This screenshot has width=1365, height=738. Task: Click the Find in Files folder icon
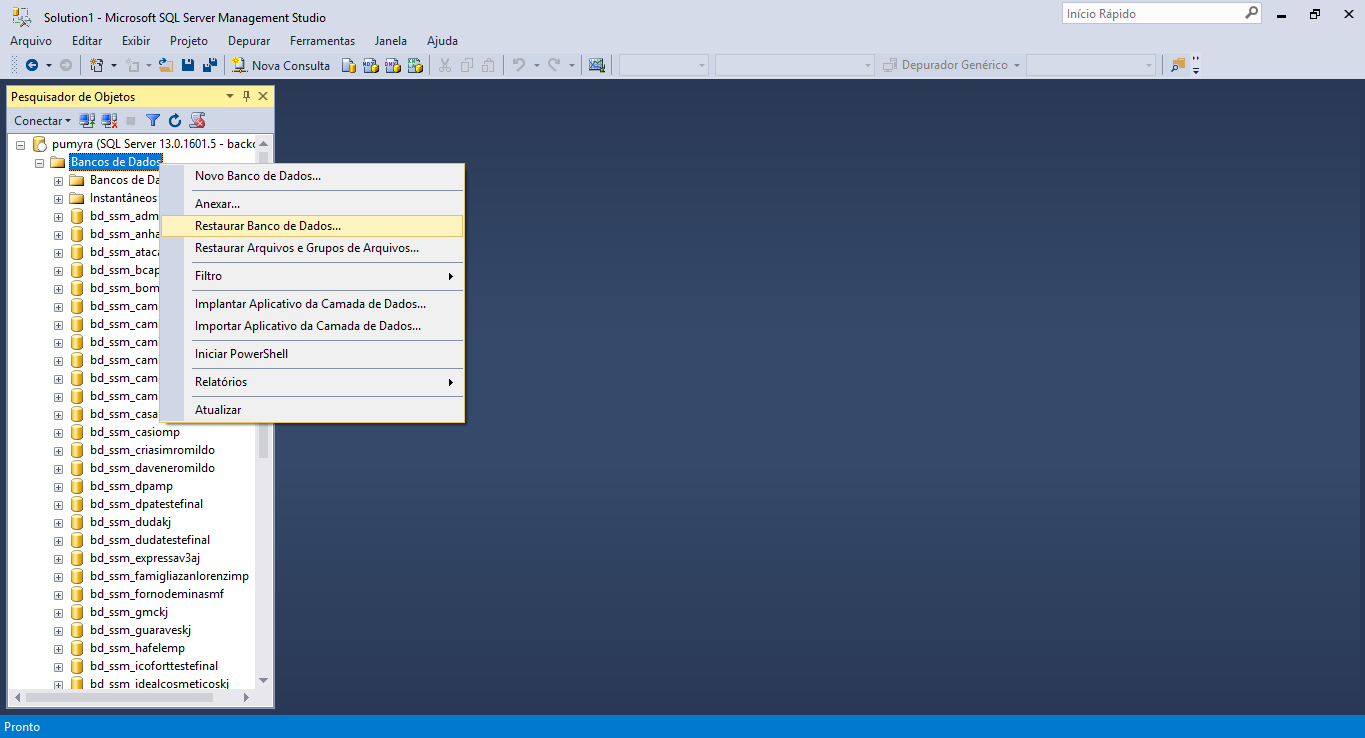pyautogui.click(x=1178, y=65)
